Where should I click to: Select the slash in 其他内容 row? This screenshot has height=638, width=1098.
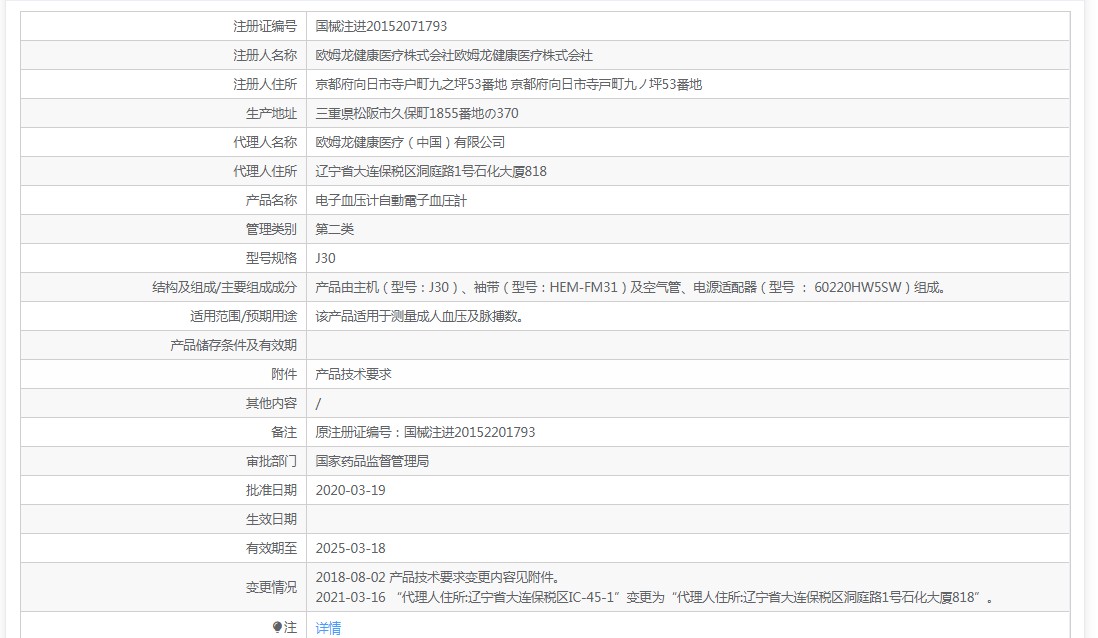(320, 402)
